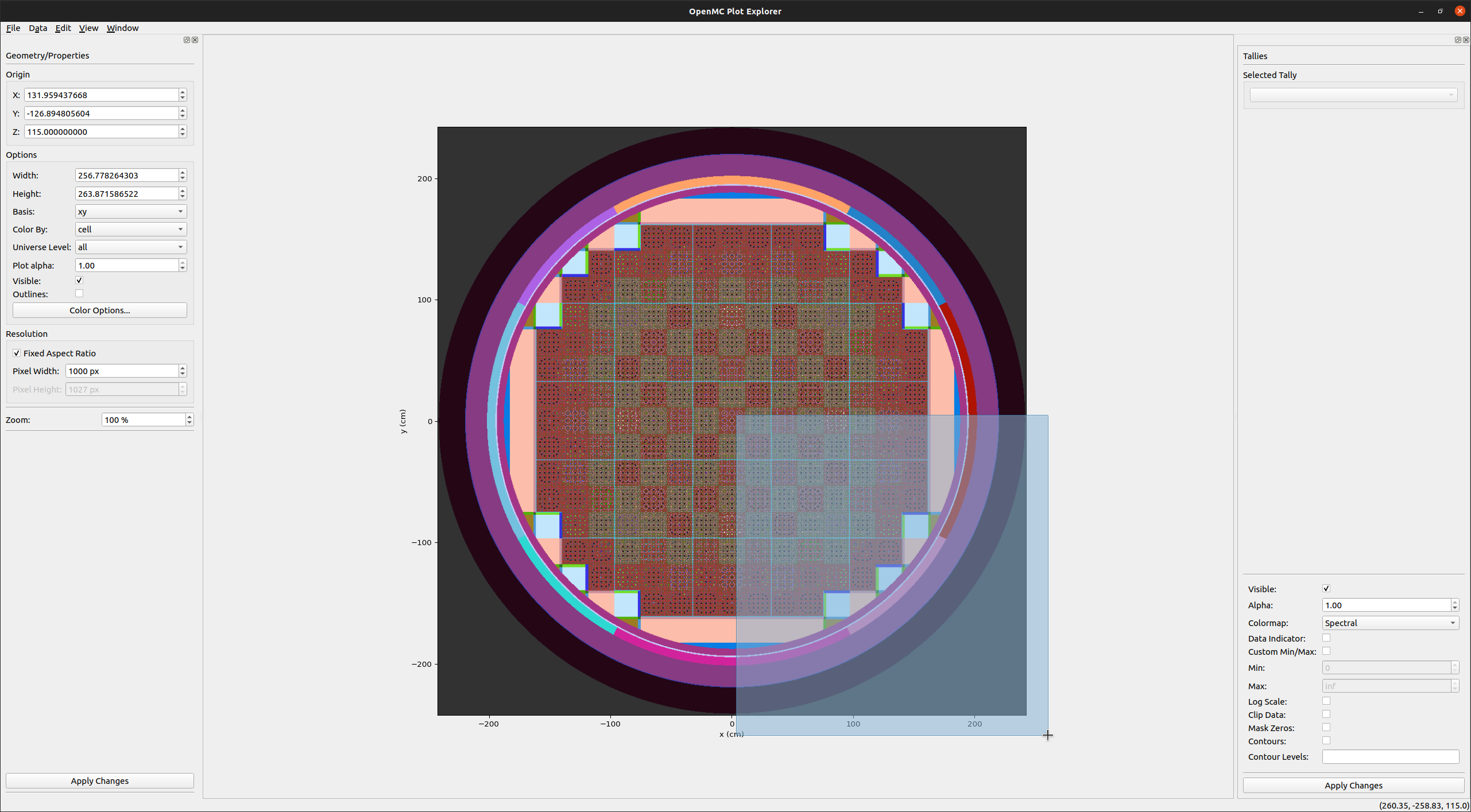Open the Data menu
The image size is (1471, 812).
38,28
